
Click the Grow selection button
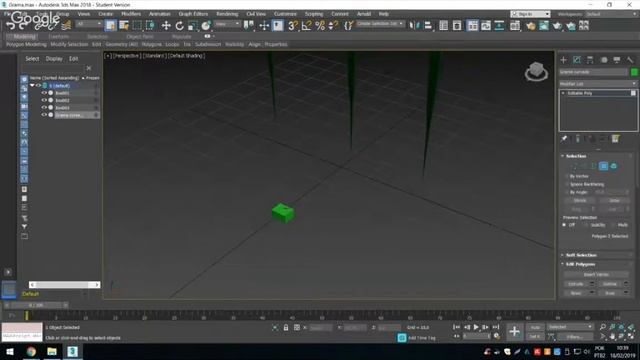click(614, 200)
